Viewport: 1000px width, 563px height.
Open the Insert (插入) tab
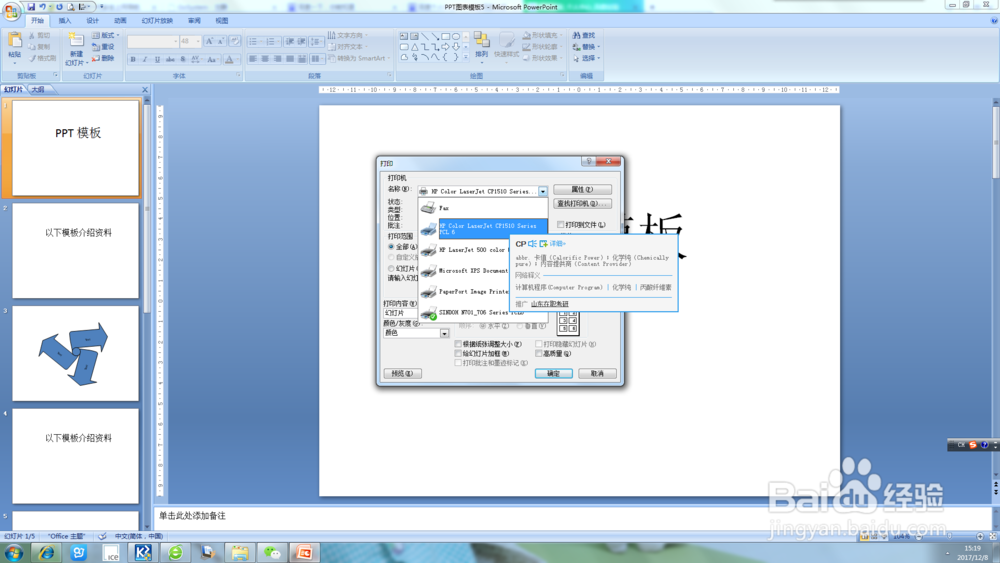point(65,20)
